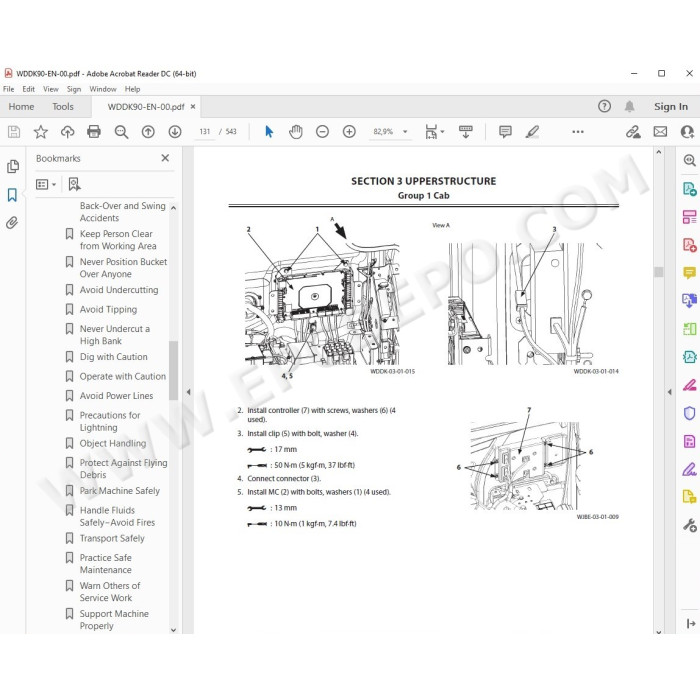Close the WDDK90-EN-00.pdf tab
The image size is (700, 700).
tap(193, 107)
